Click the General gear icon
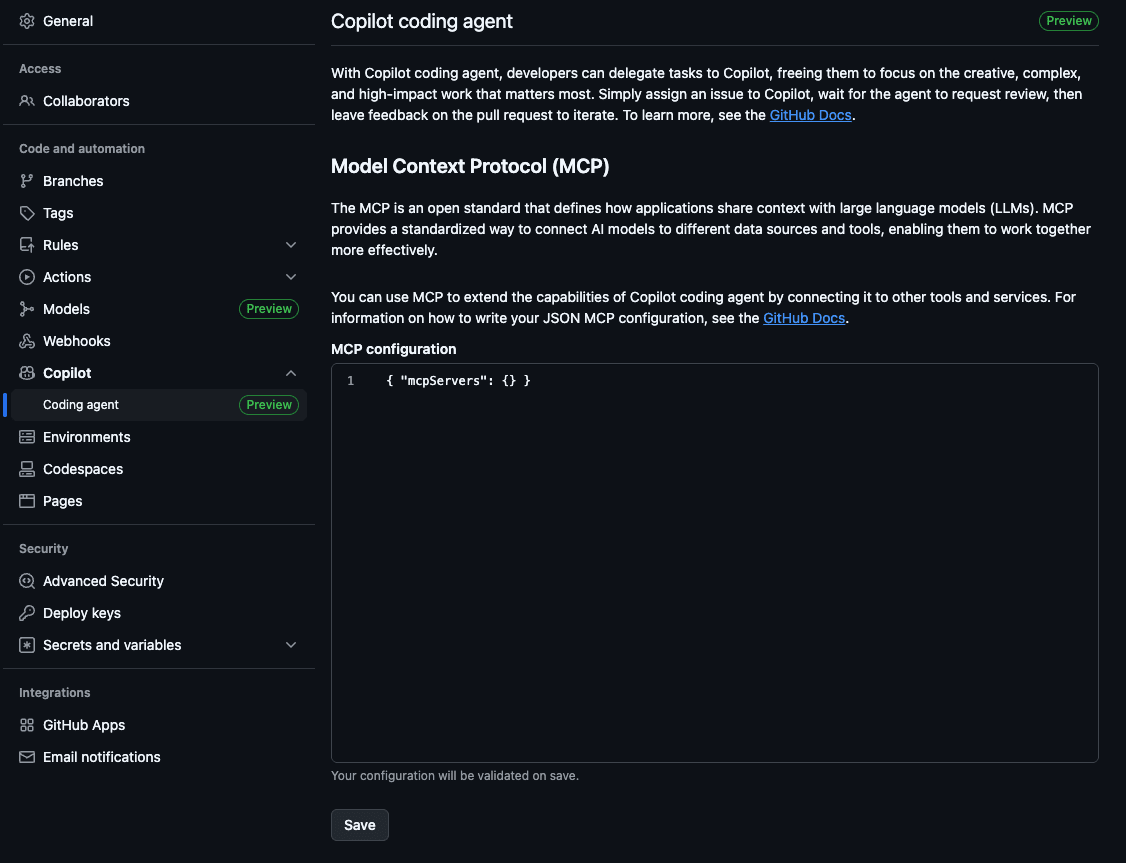 [x=27, y=21]
